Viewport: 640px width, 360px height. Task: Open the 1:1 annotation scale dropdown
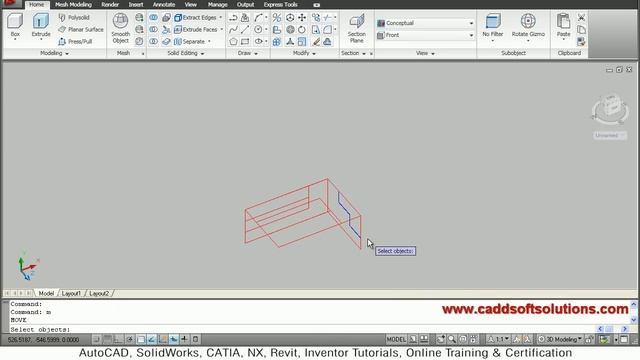(x=499, y=339)
